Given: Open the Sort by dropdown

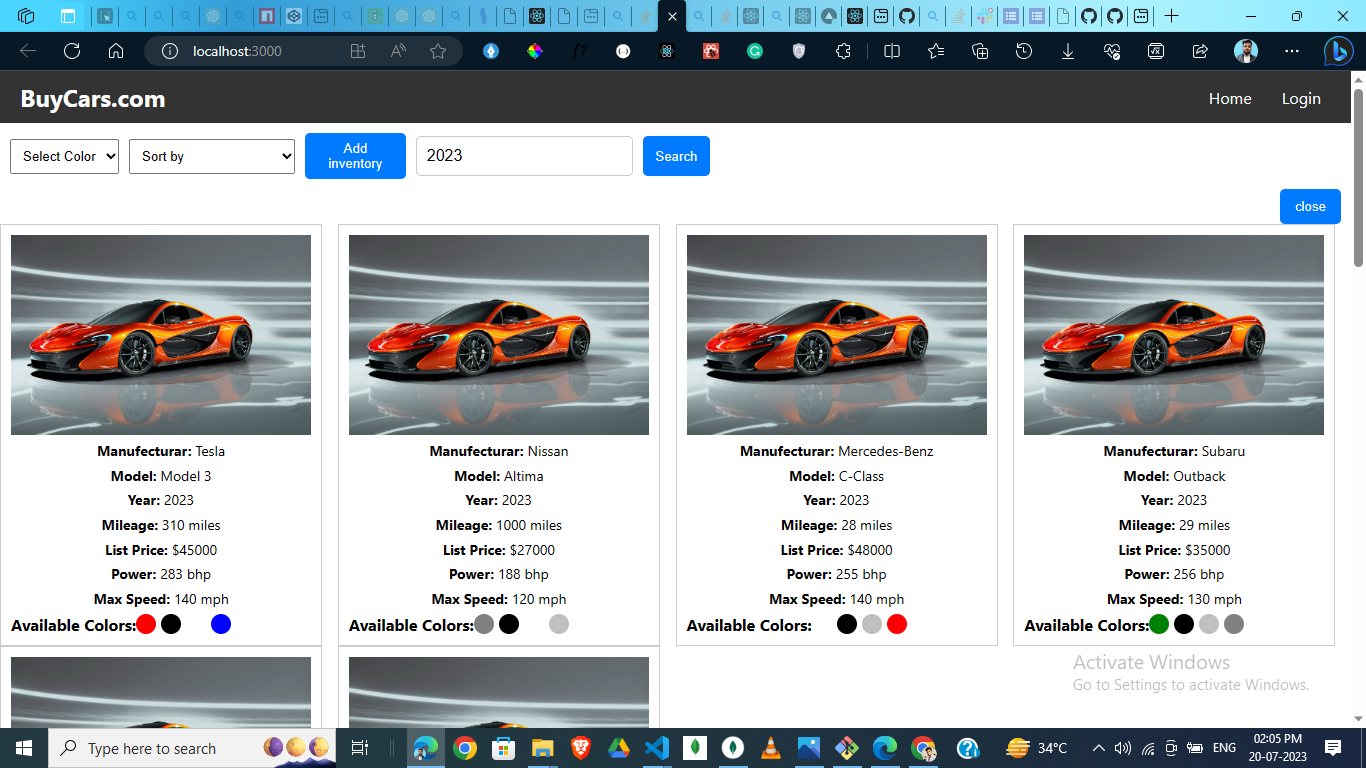Looking at the screenshot, I should point(211,156).
